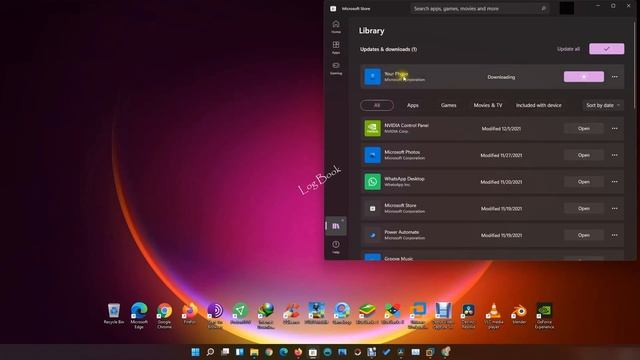Viewport: 640px width, 360px height.
Task: Open NVIDIA Control Panel
Action: pyautogui.click(x=584, y=129)
